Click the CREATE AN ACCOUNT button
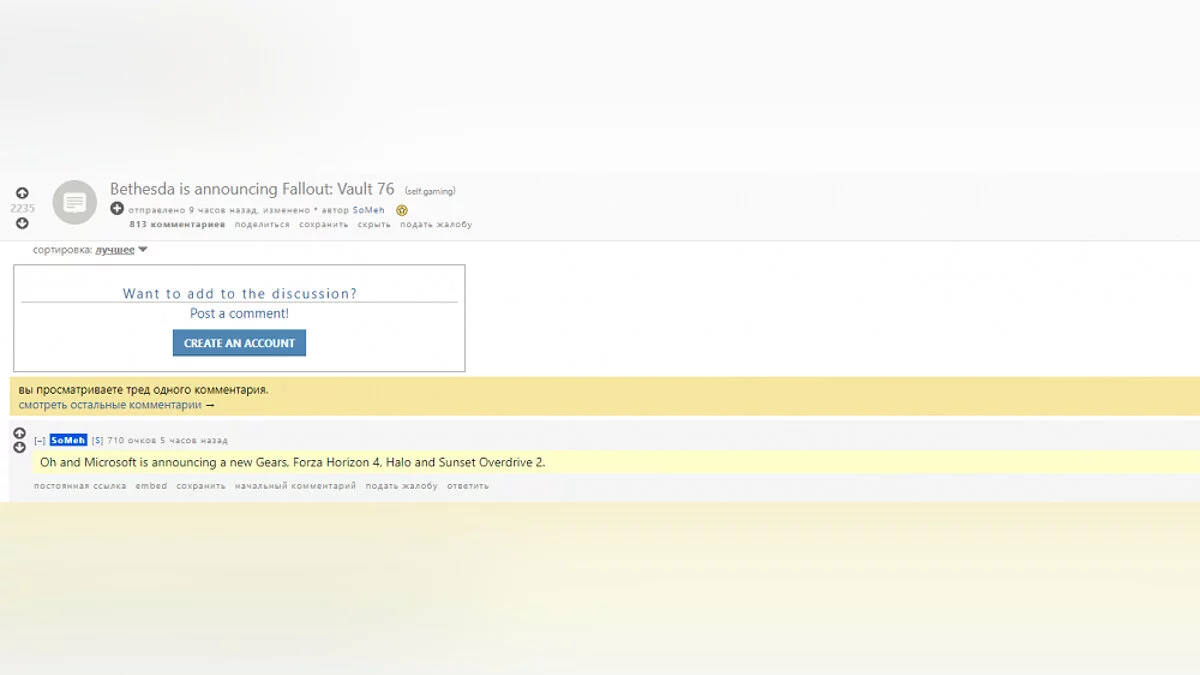Image resolution: width=1200 pixels, height=675 pixels. tap(239, 343)
